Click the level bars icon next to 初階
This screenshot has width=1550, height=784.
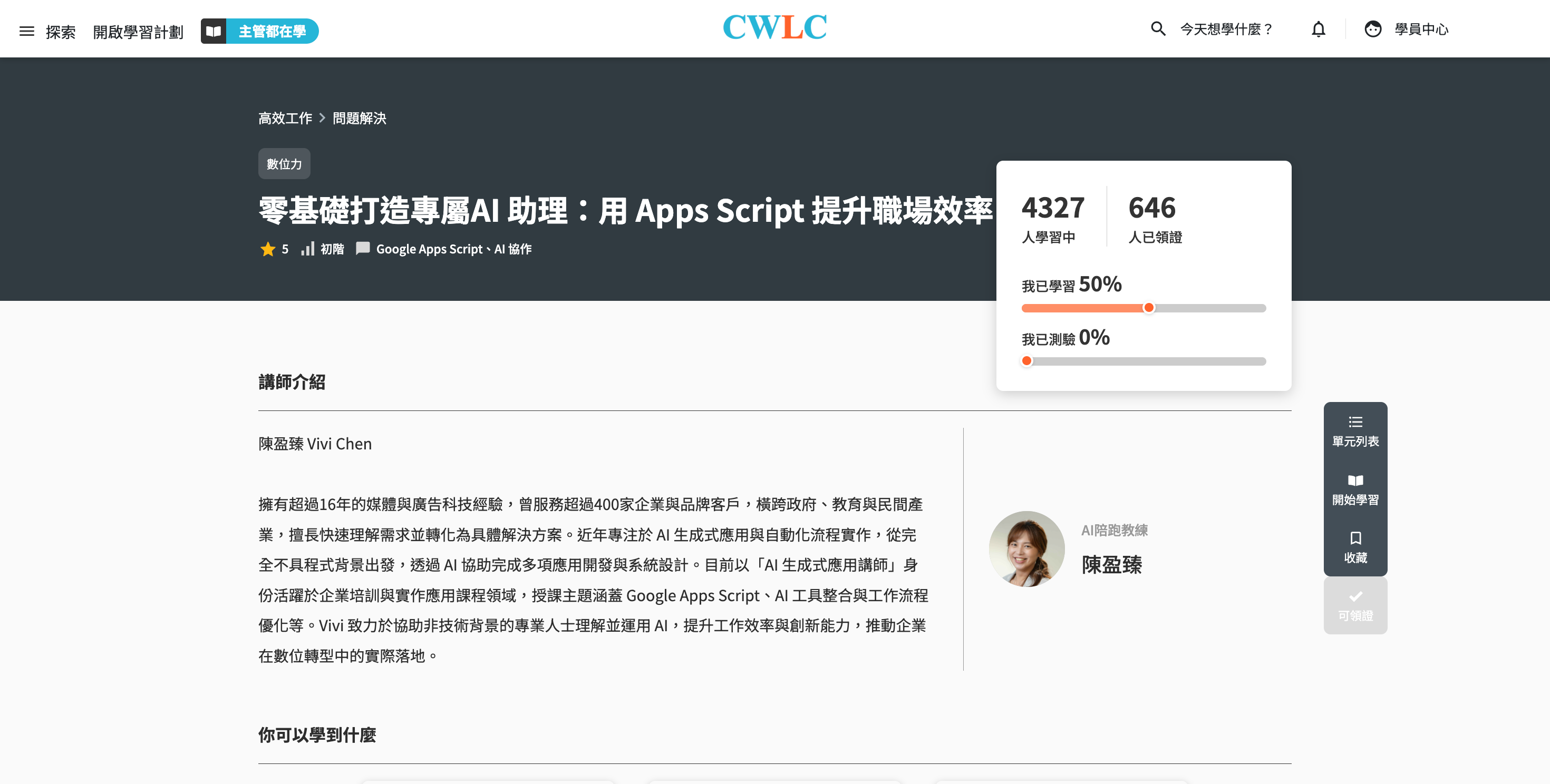(x=307, y=248)
